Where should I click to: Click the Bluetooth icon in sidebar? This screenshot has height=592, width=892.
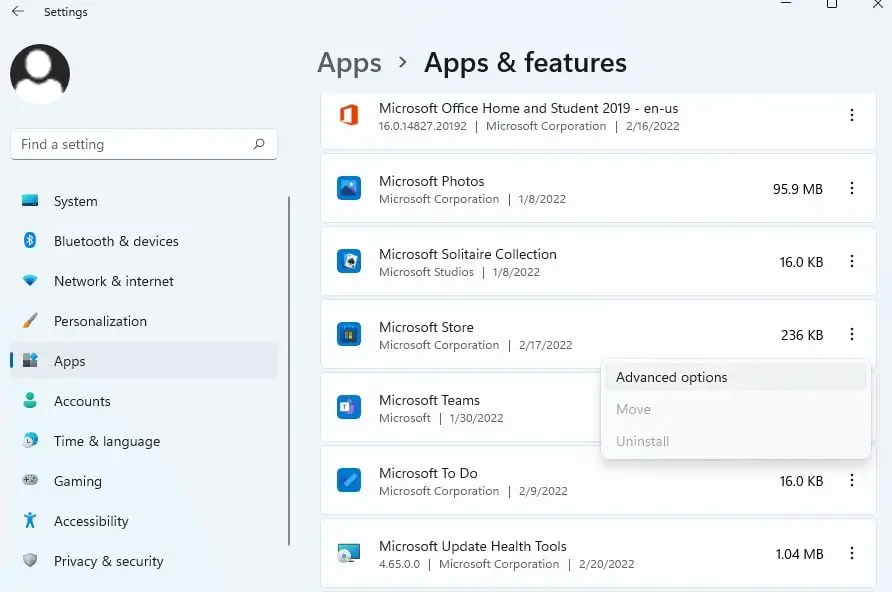coord(30,241)
